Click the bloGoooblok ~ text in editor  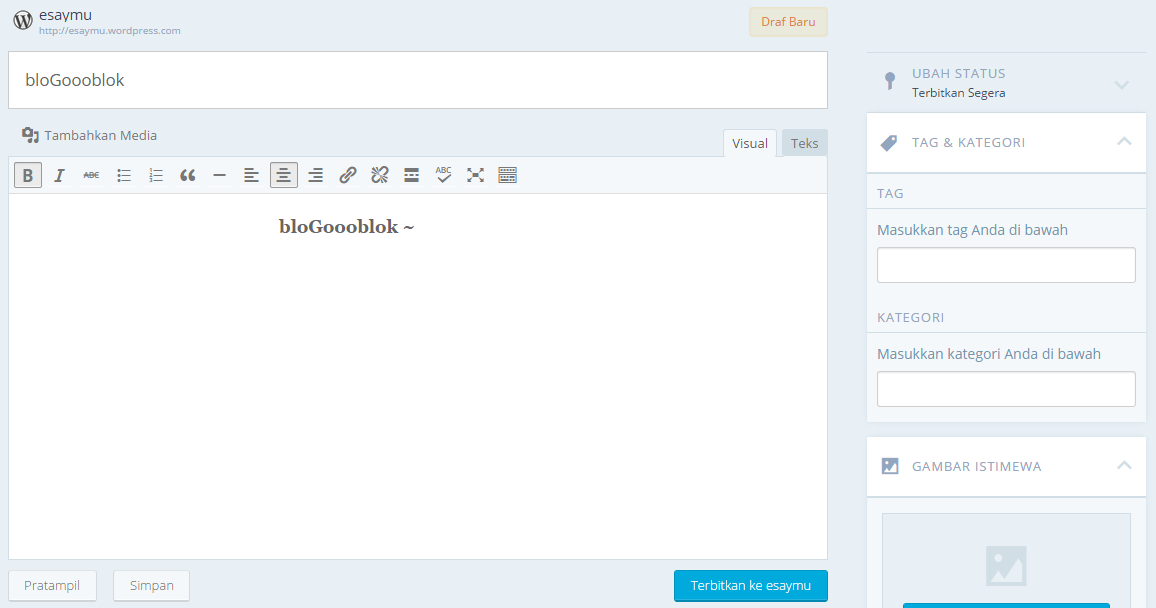pyautogui.click(x=347, y=227)
